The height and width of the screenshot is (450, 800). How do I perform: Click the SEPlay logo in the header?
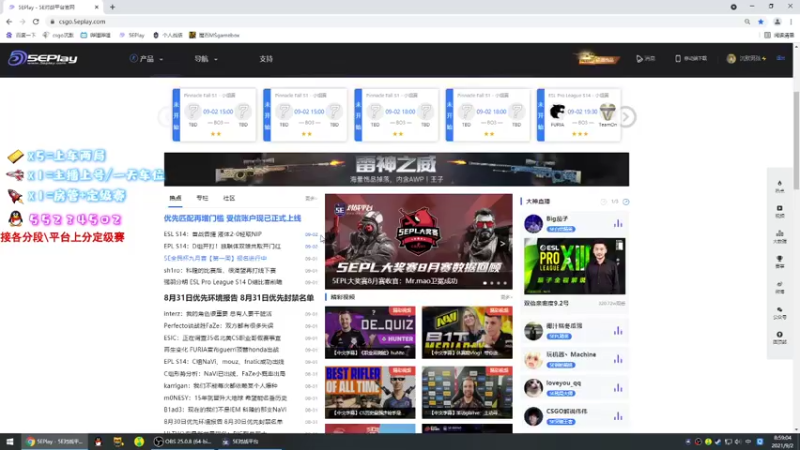[x=43, y=58]
